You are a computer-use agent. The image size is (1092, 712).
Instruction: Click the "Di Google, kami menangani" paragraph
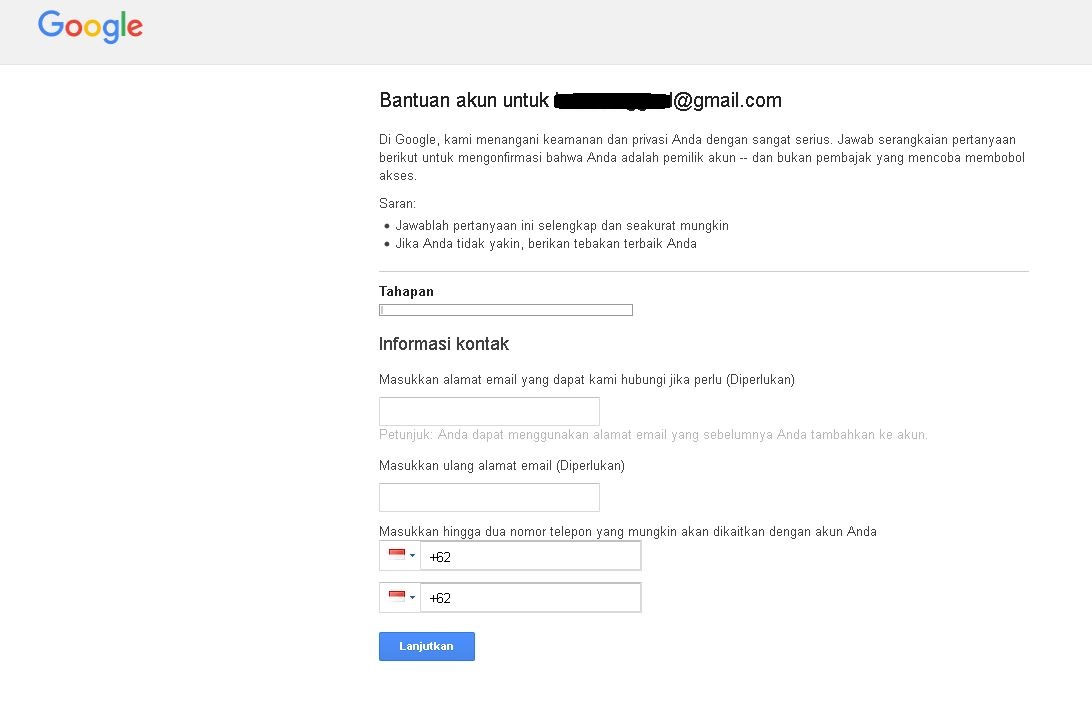tap(702, 157)
